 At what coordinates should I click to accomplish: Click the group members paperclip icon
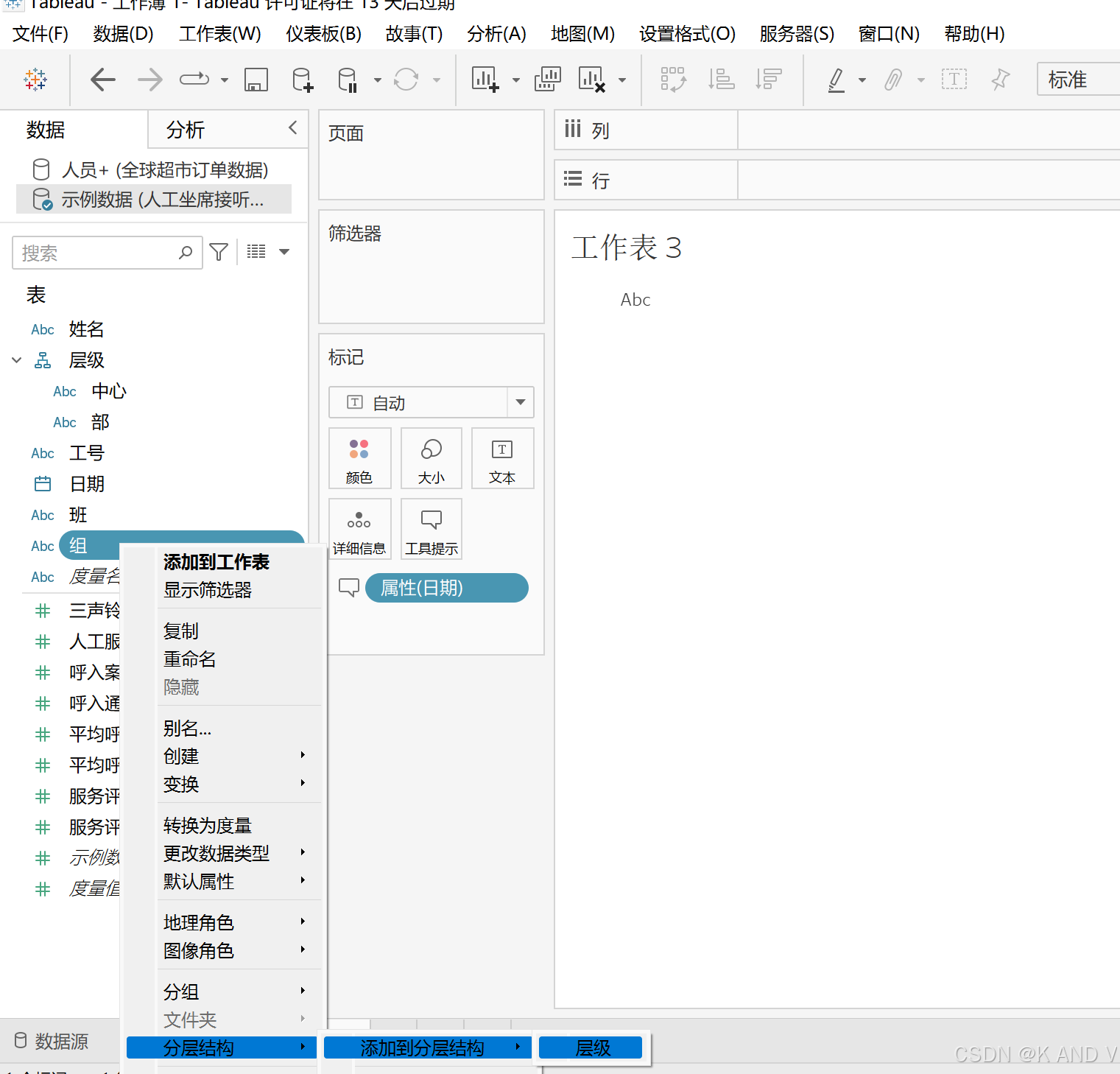click(893, 80)
